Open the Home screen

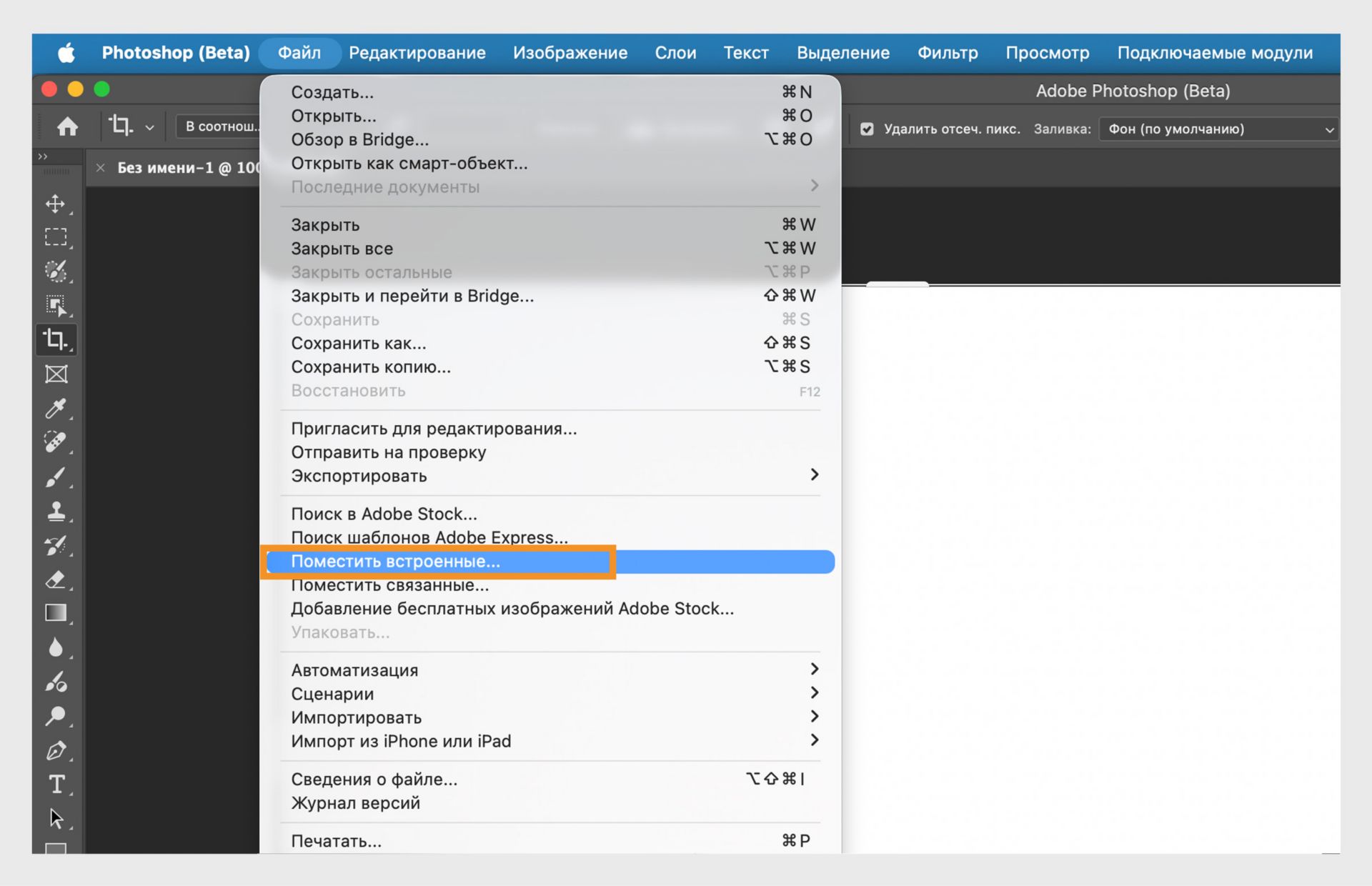click(69, 126)
